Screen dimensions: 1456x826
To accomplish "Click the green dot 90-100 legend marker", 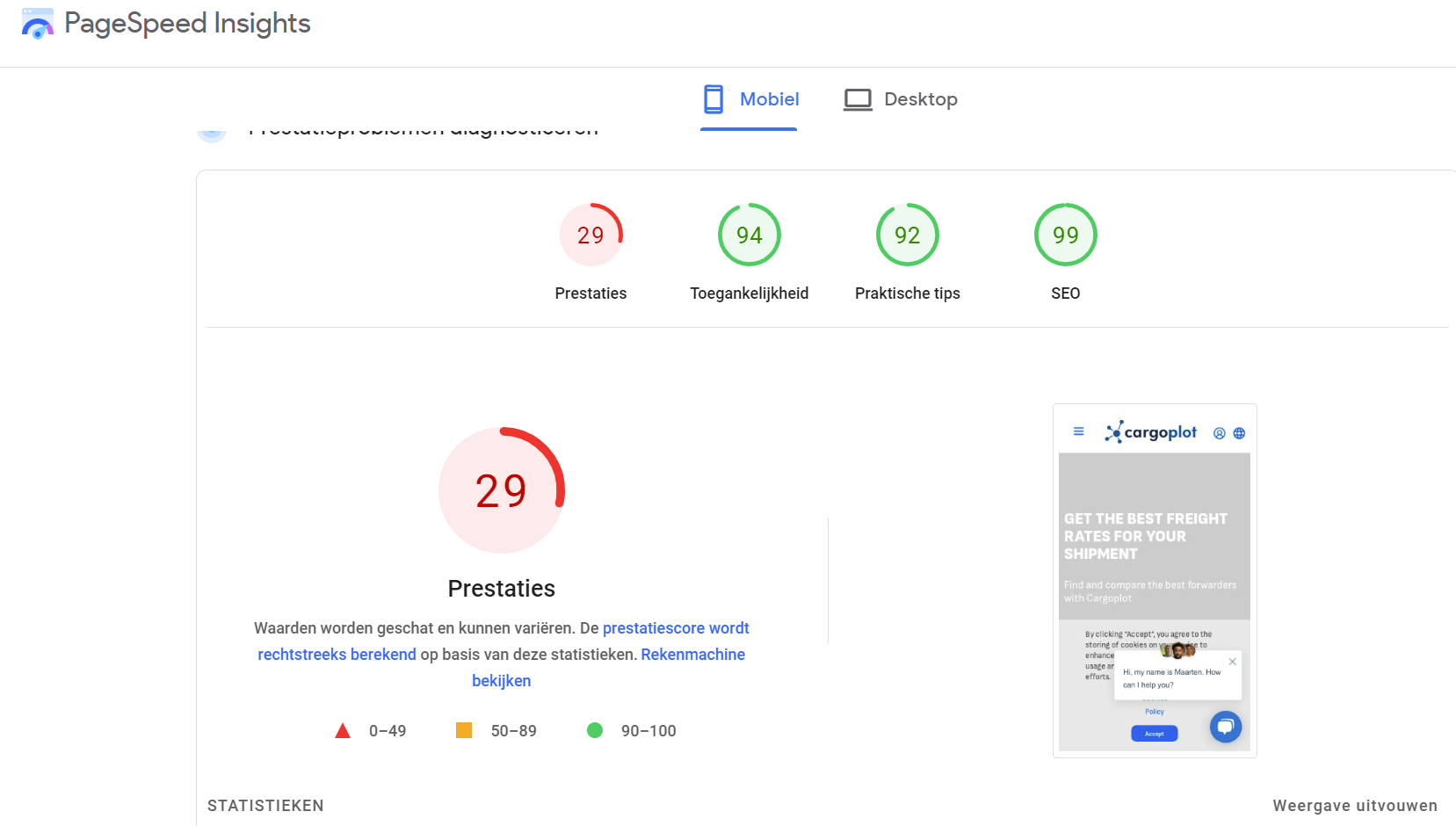I will pyautogui.click(x=597, y=729).
